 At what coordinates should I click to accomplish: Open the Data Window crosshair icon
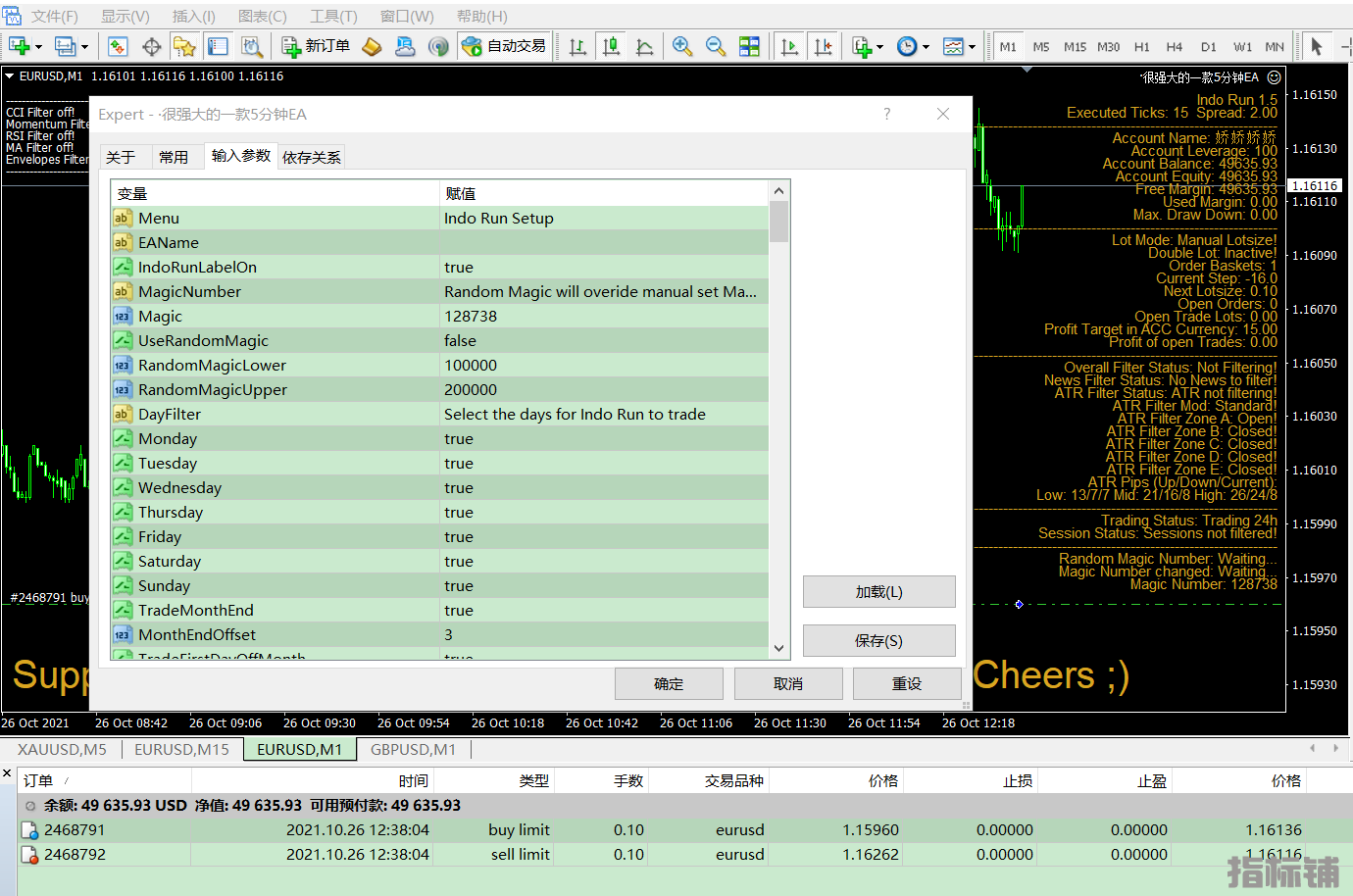tap(152, 46)
